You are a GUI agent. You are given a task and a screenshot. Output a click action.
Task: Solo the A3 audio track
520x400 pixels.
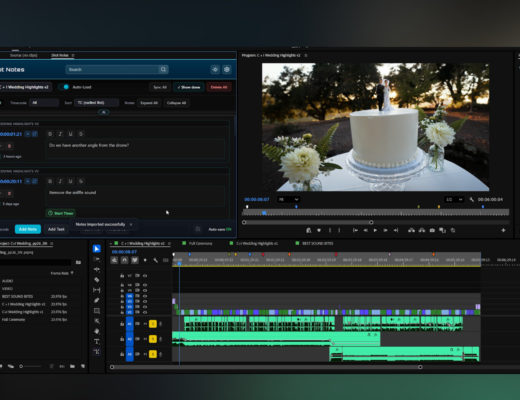pyautogui.click(x=153, y=354)
